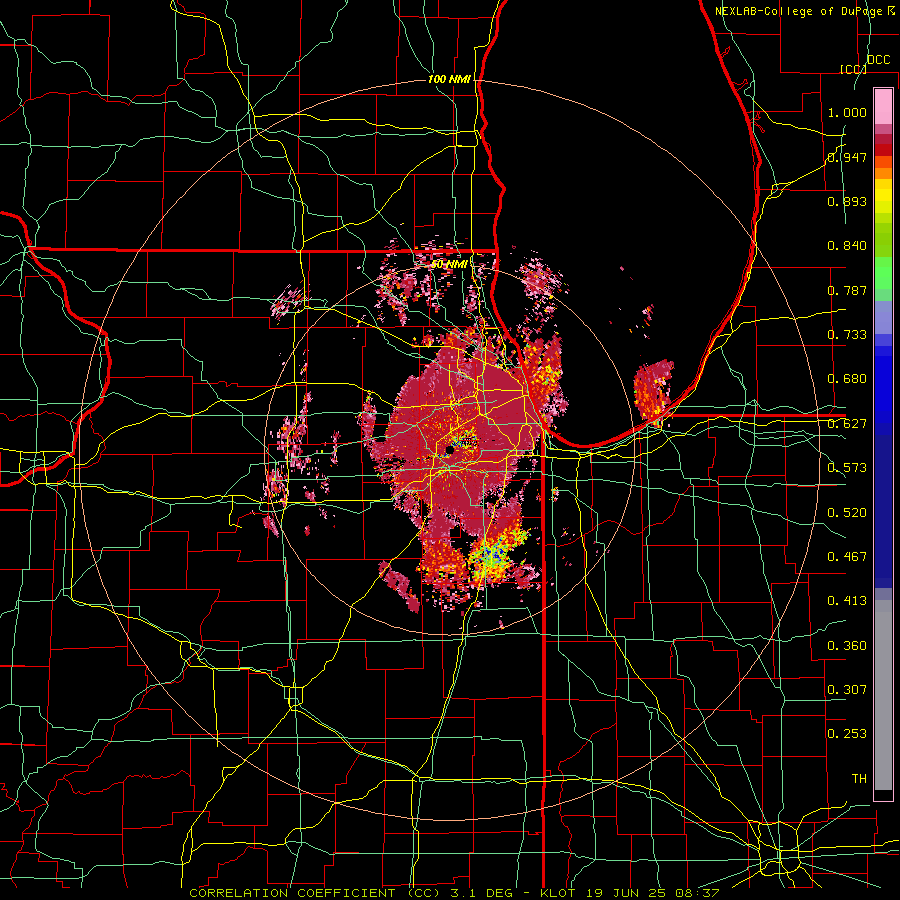Click the 08:37 timestamp in caption
The width and height of the screenshot is (900, 900).
[x=699, y=893]
